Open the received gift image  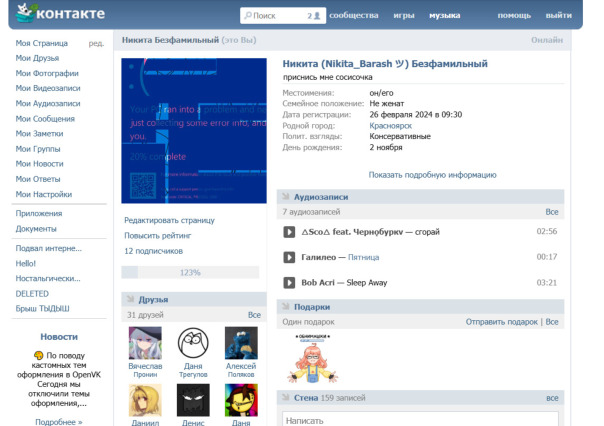point(313,358)
